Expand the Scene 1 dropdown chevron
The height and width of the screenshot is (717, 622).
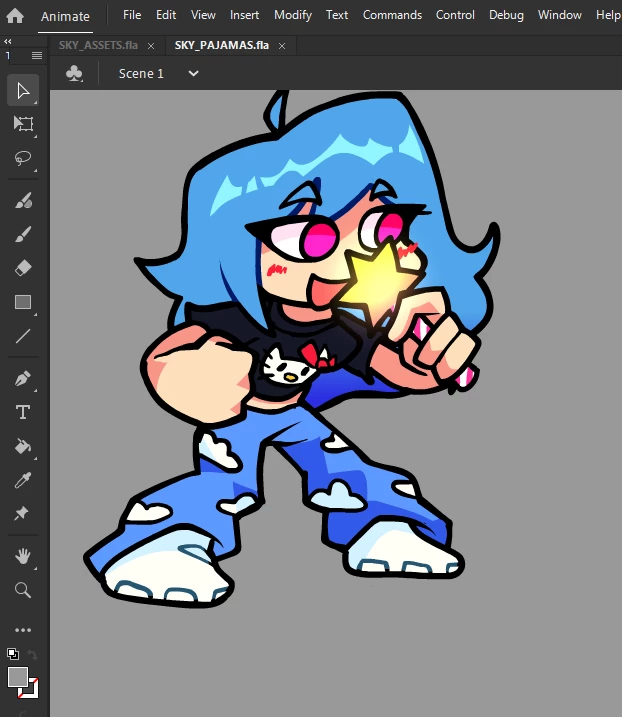tap(193, 73)
